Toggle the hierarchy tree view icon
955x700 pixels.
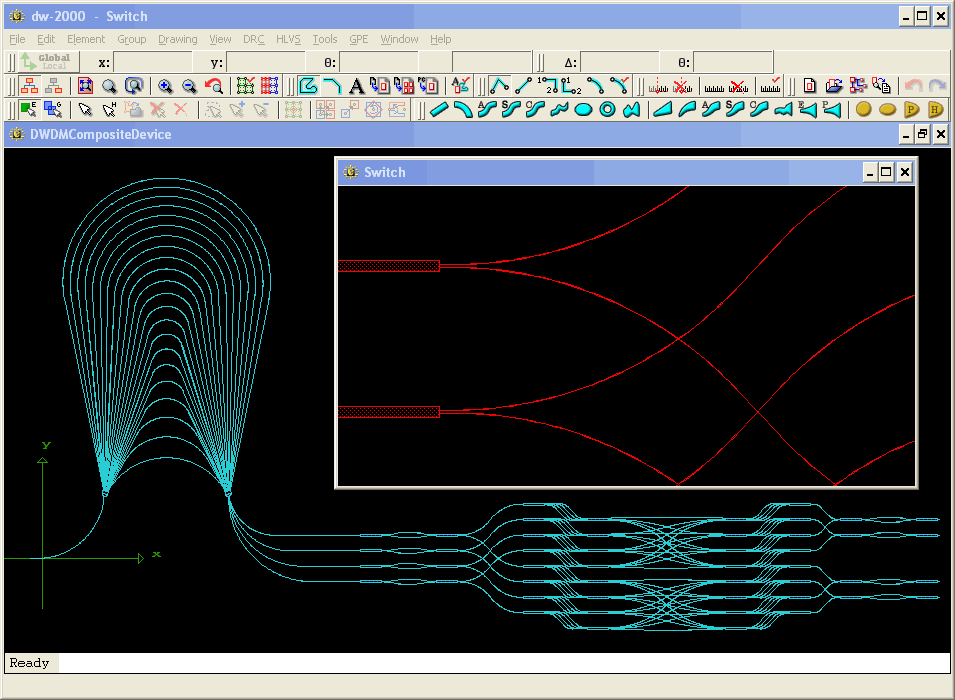pos(30,86)
